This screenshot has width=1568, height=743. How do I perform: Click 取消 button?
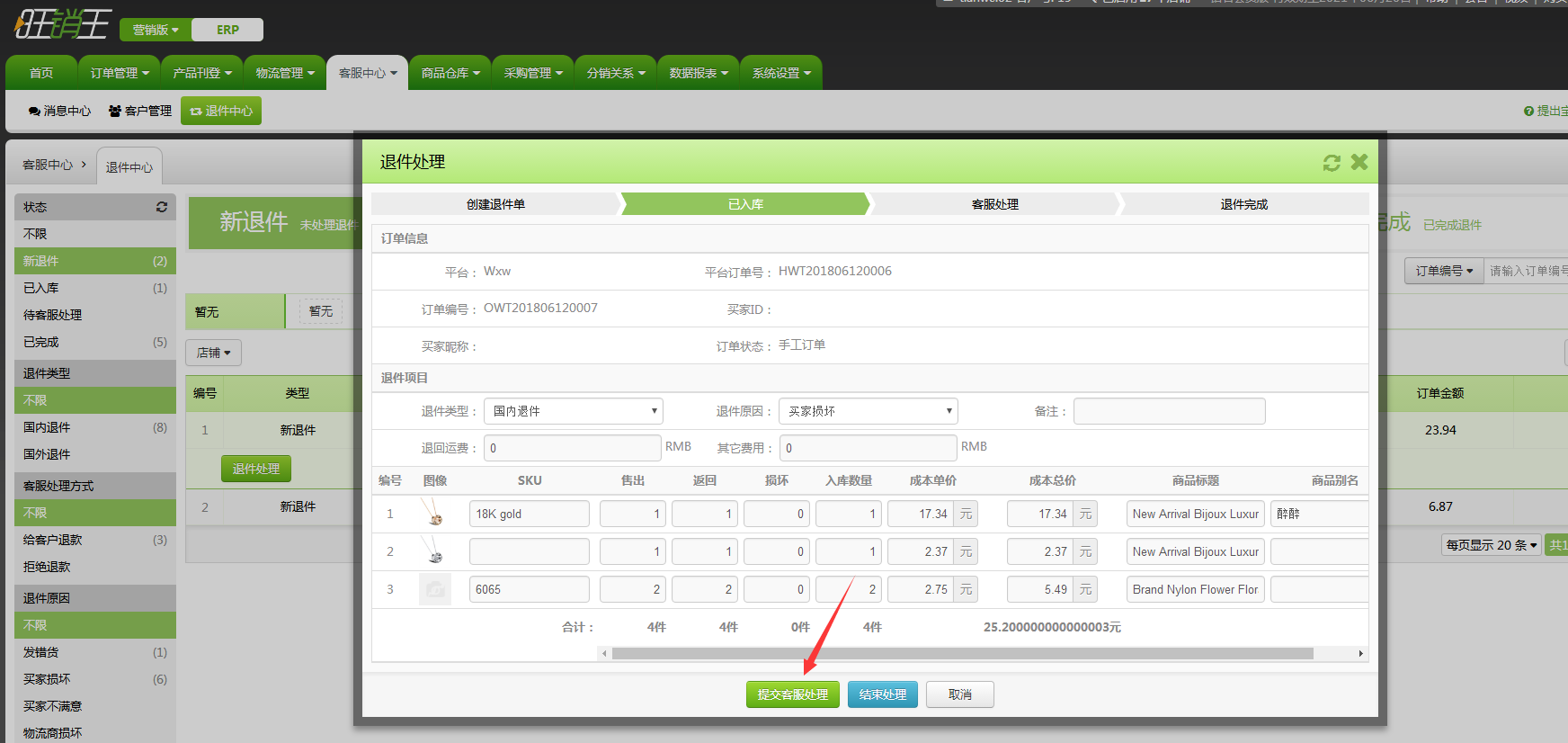[960, 694]
